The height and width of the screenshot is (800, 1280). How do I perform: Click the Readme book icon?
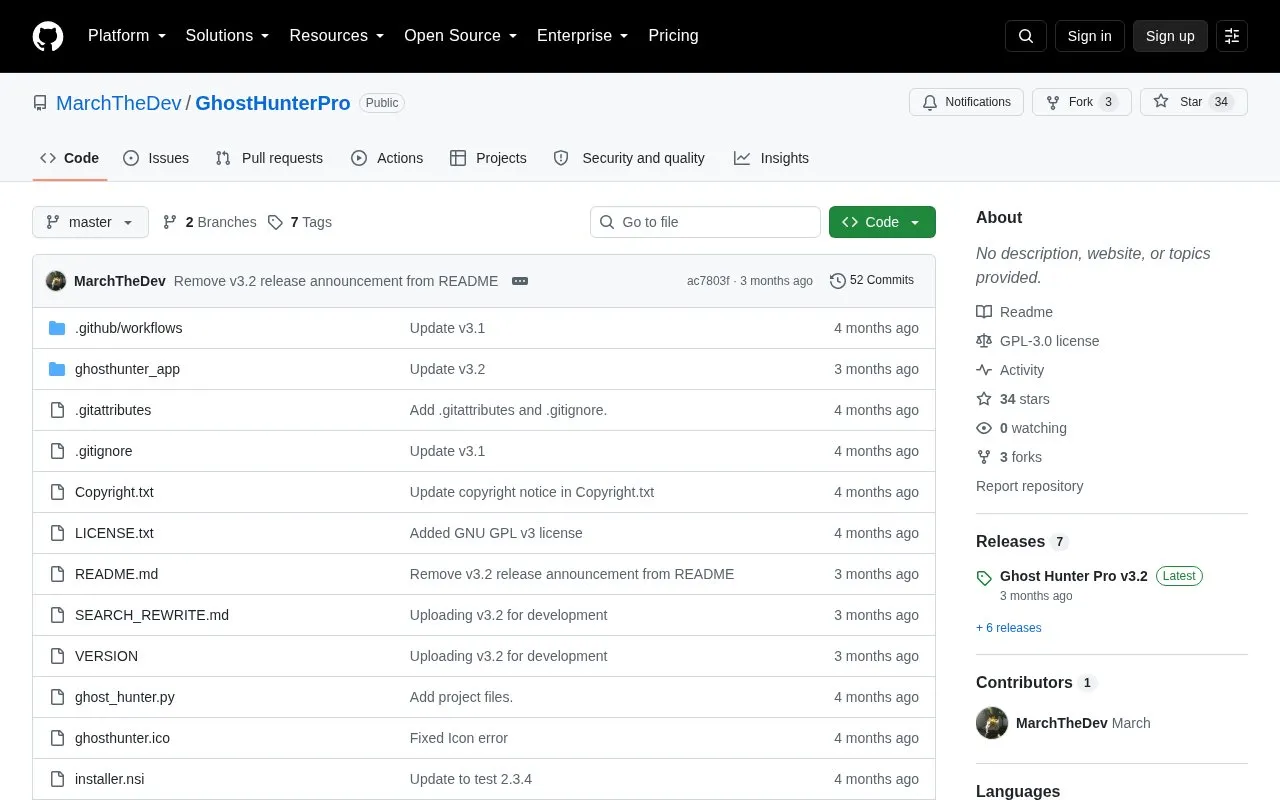pos(984,312)
